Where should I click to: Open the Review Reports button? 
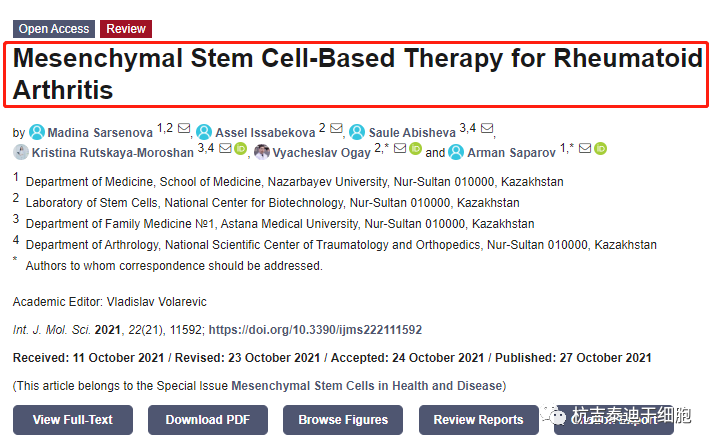click(478, 420)
